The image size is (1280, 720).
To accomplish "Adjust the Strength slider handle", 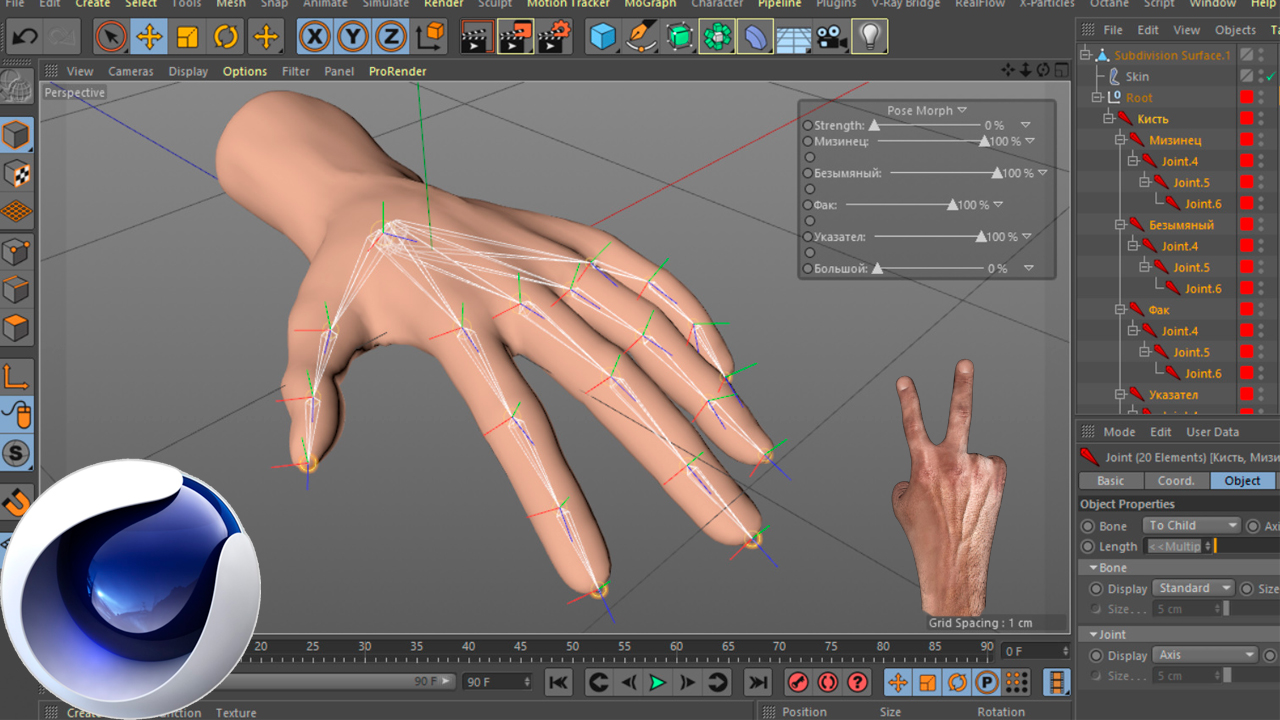I will click(x=874, y=125).
